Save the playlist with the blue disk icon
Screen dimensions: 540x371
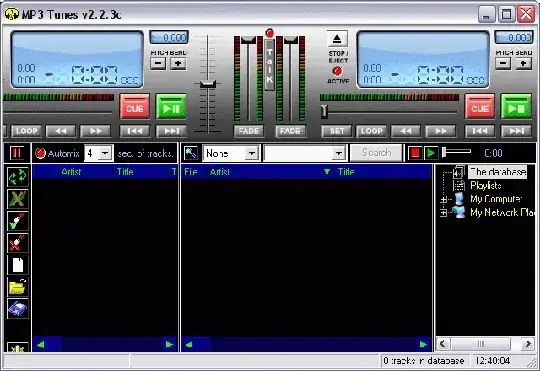[x=18, y=309]
